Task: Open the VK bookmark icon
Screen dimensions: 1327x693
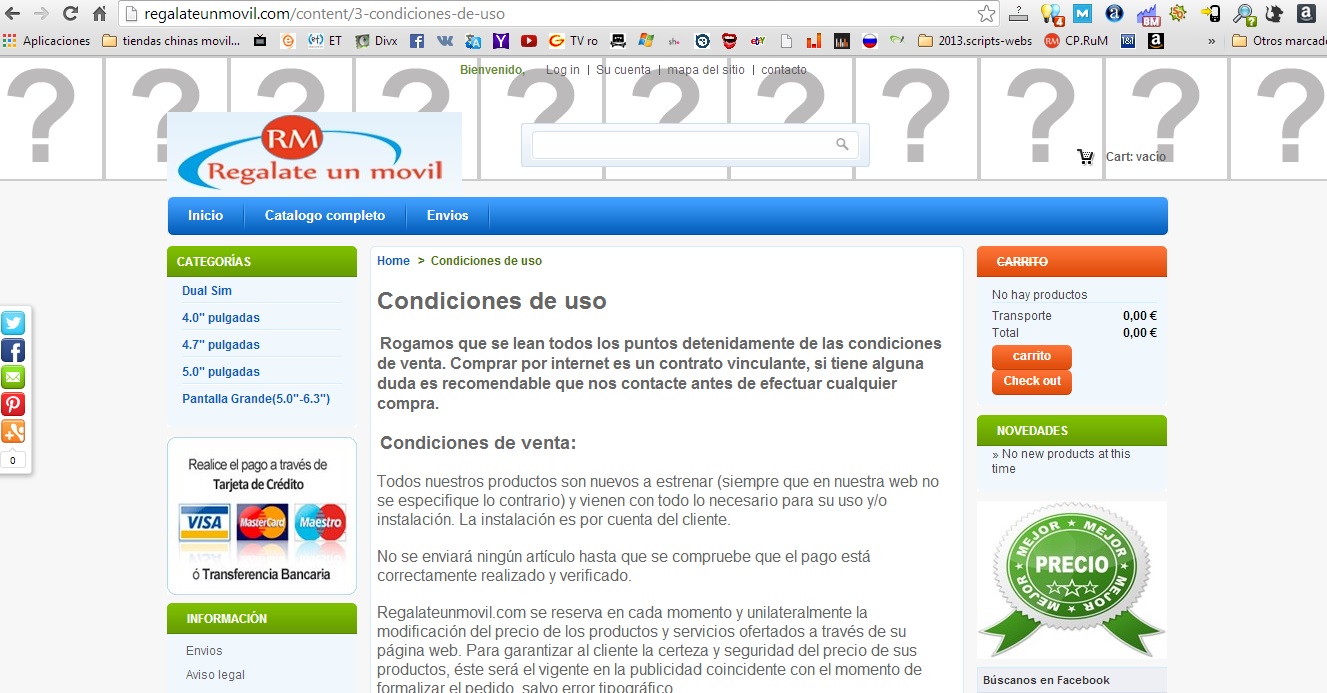Action: [444, 41]
